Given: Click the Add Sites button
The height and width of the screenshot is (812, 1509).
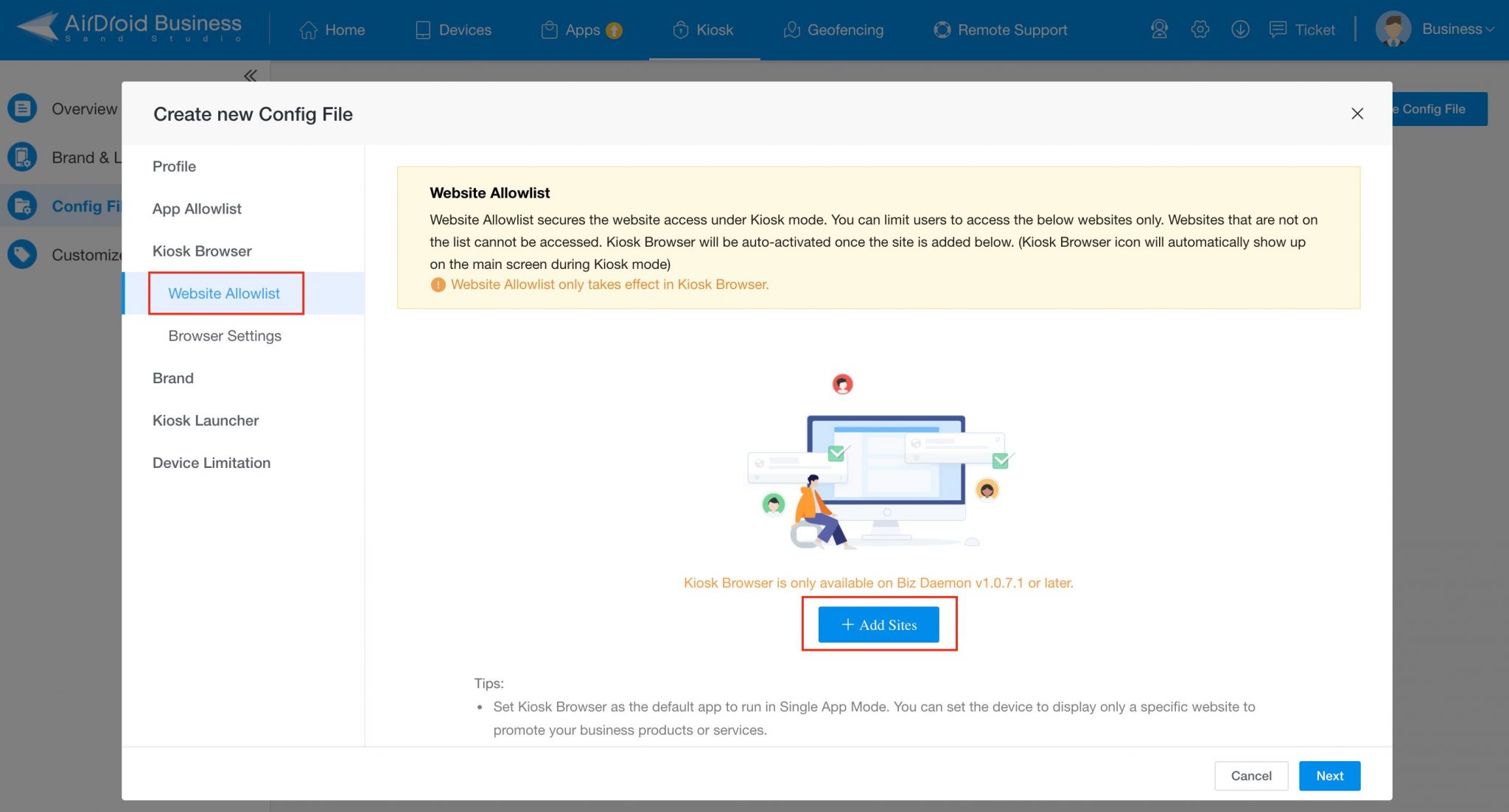Looking at the screenshot, I should (x=879, y=624).
